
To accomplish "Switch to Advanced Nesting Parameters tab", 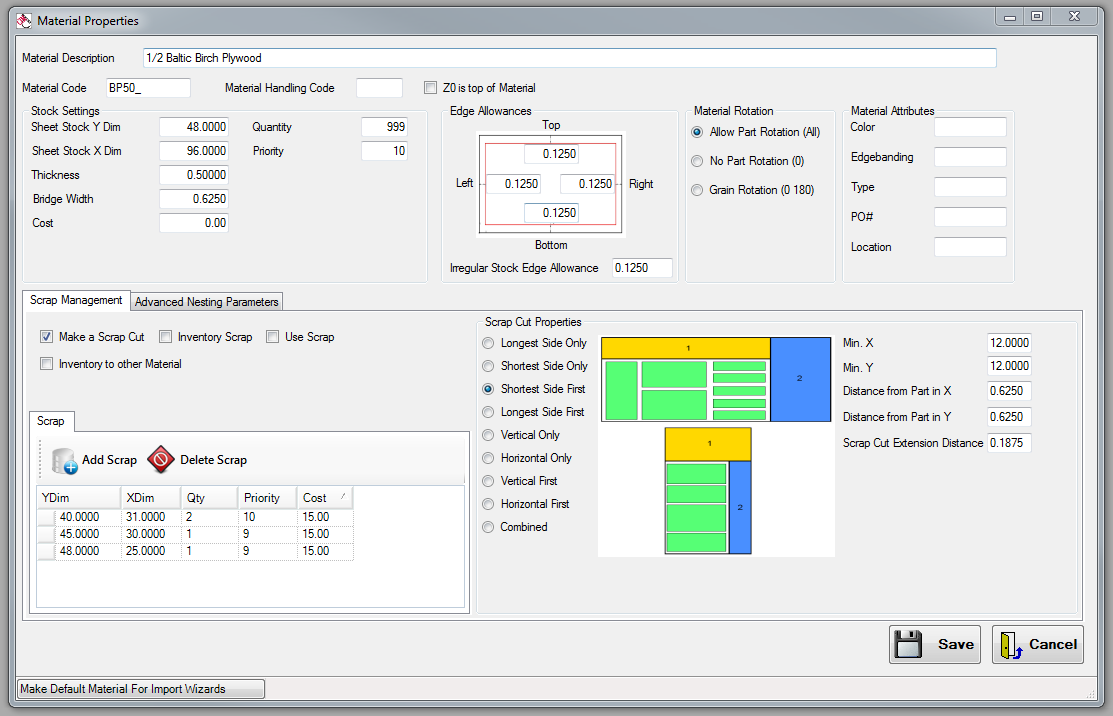I will pyautogui.click(x=207, y=302).
